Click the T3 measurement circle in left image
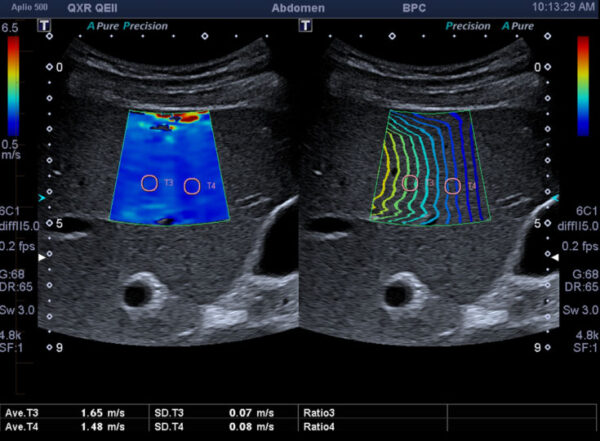 149,183
